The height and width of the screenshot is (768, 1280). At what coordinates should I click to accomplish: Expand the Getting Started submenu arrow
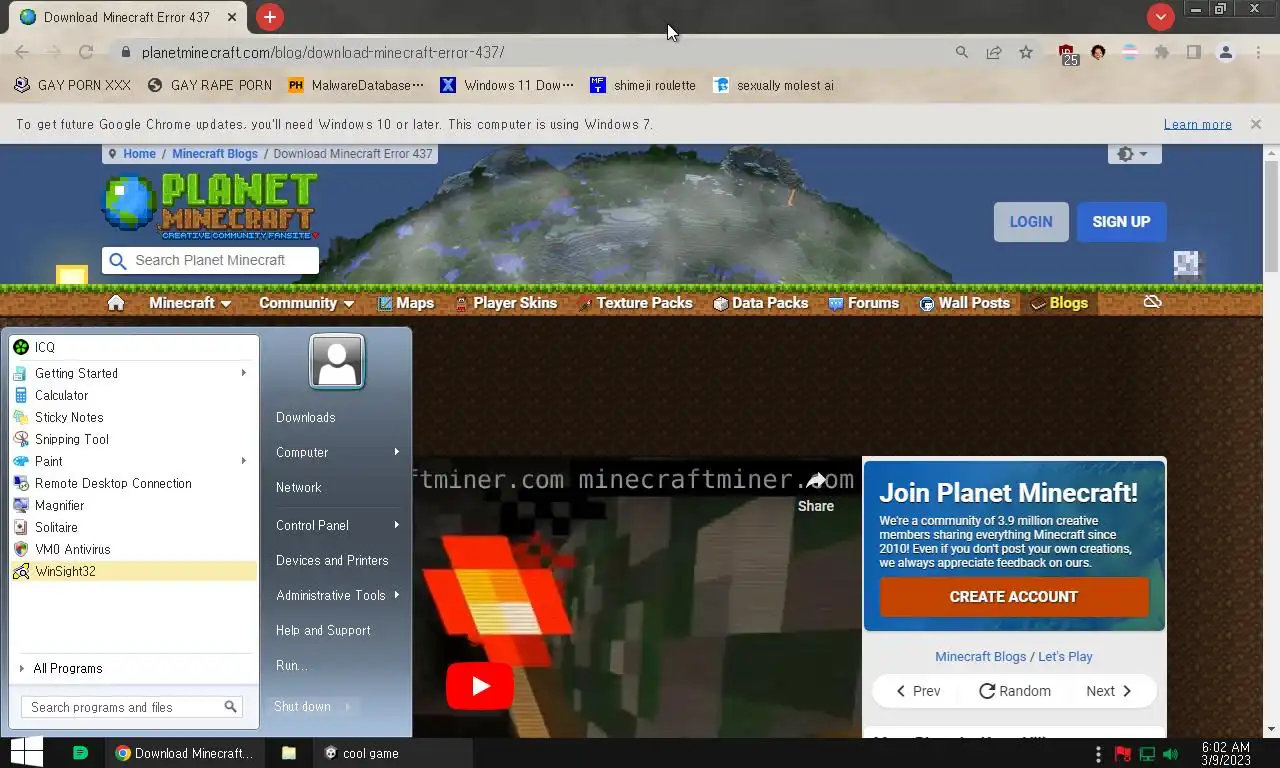pyautogui.click(x=243, y=373)
